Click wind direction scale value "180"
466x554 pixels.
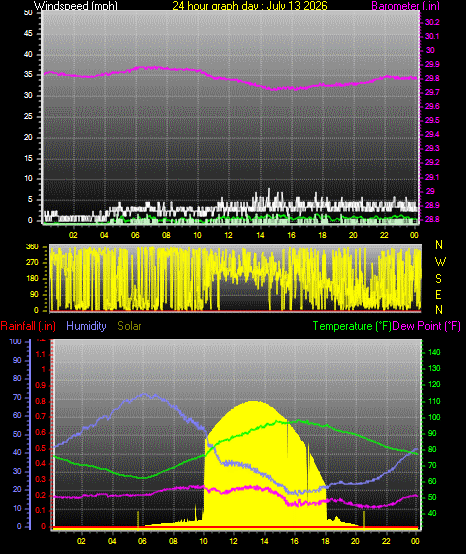point(32,278)
